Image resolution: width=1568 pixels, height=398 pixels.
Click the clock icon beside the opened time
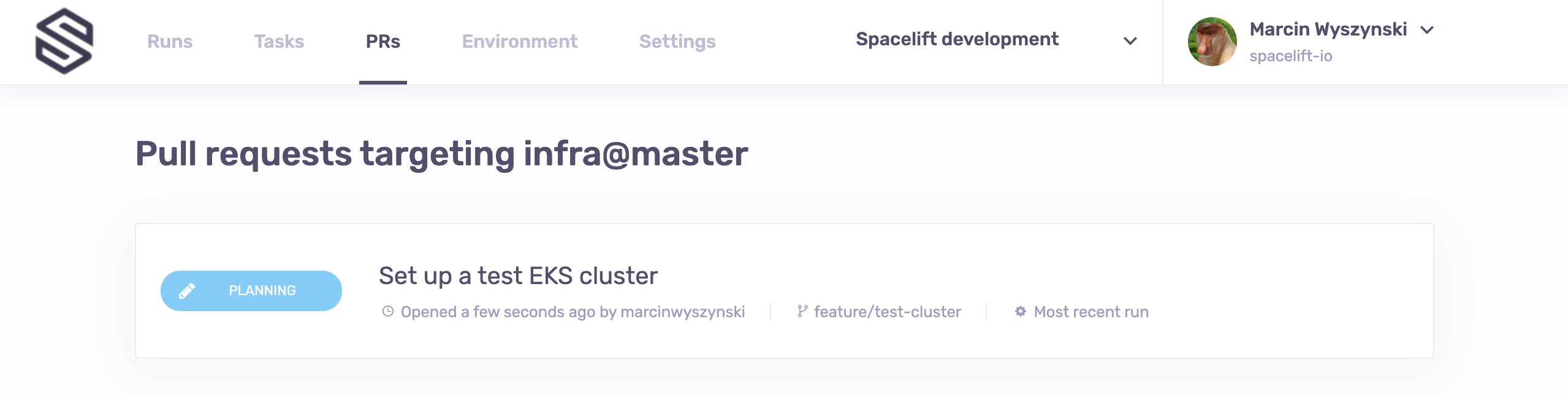388,312
